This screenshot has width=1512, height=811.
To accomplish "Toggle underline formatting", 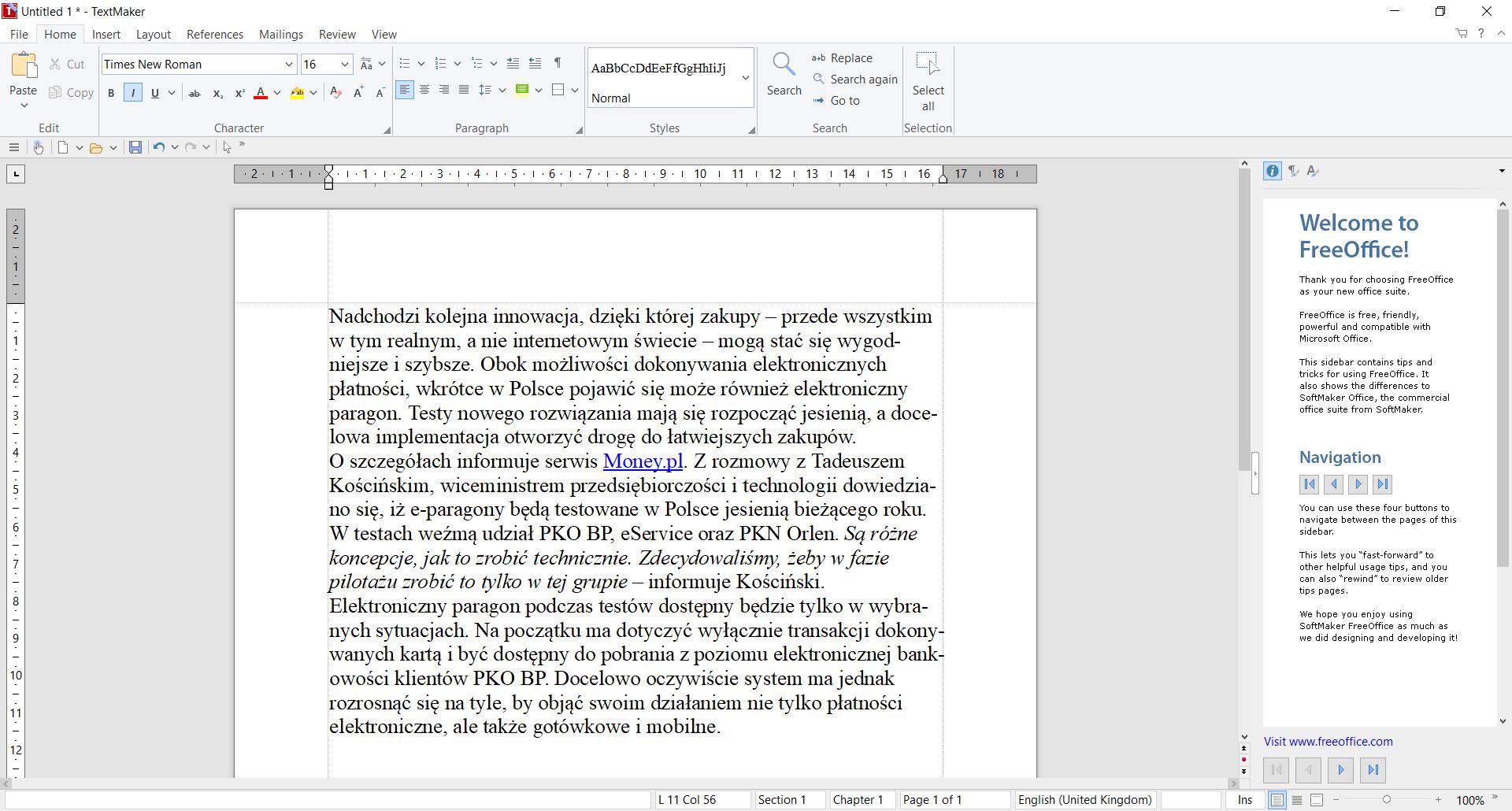I will 155,92.
